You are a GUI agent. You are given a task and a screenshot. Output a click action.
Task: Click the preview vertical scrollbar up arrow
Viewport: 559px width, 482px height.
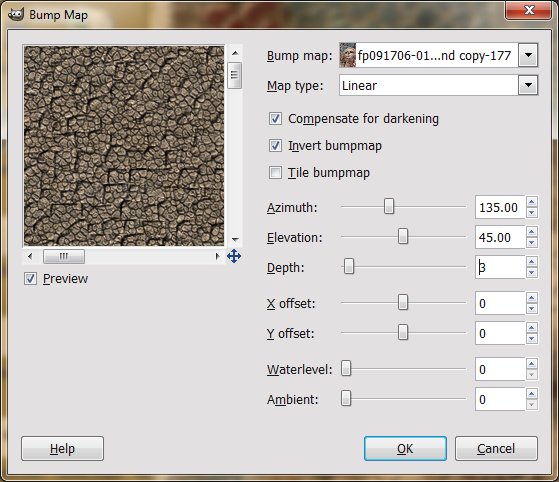[235, 53]
